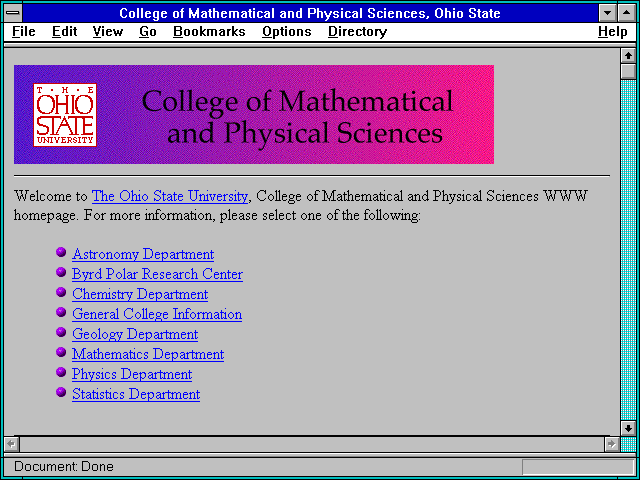Image resolution: width=640 pixels, height=480 pixels.
Task: Follow The Ohio State University link
Action: click(170, 196)
